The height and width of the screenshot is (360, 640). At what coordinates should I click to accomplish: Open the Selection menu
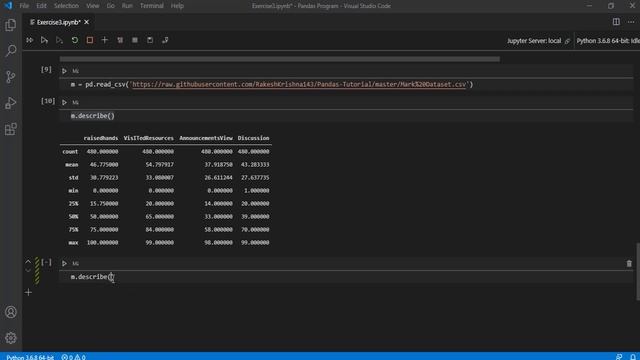[66, 6]
